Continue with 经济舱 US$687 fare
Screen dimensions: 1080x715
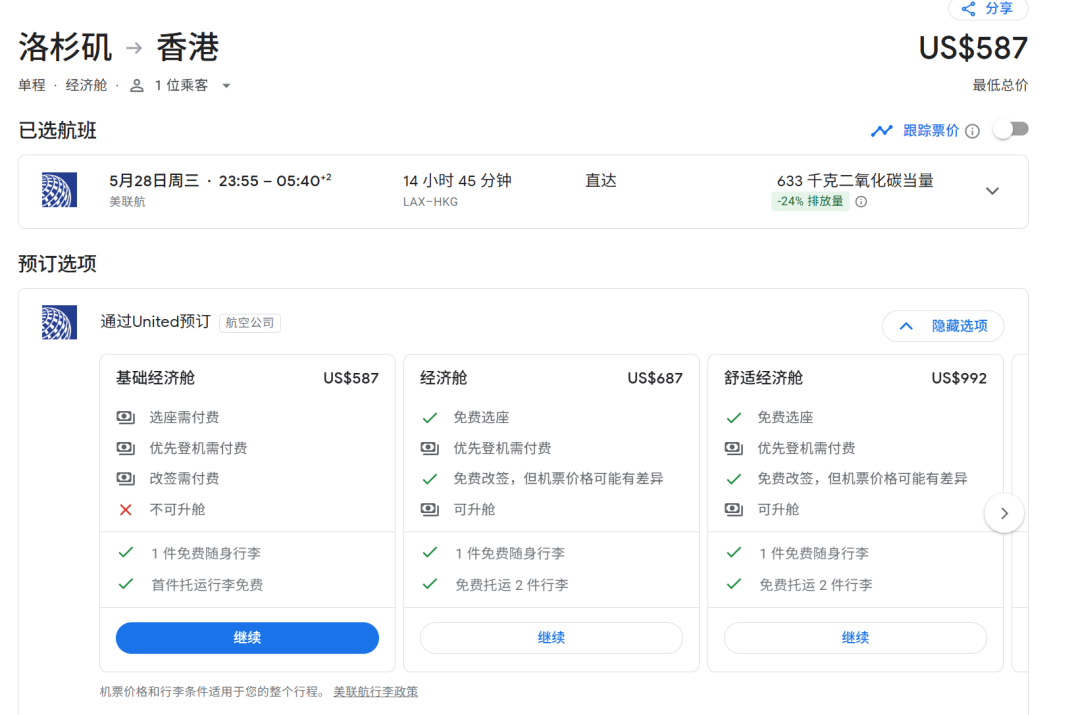point(551,638)
